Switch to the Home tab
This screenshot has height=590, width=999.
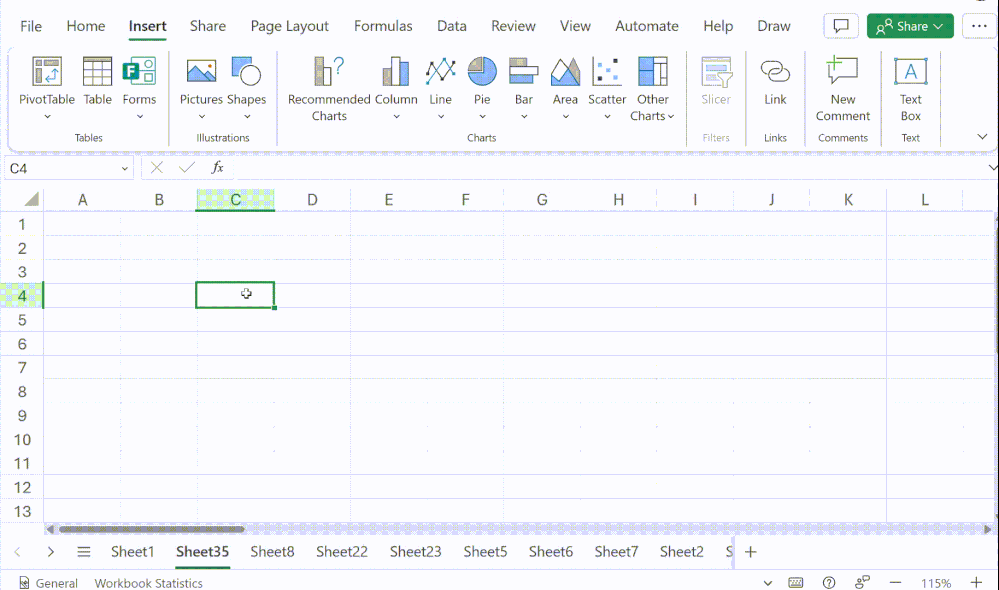coord(85,26)
